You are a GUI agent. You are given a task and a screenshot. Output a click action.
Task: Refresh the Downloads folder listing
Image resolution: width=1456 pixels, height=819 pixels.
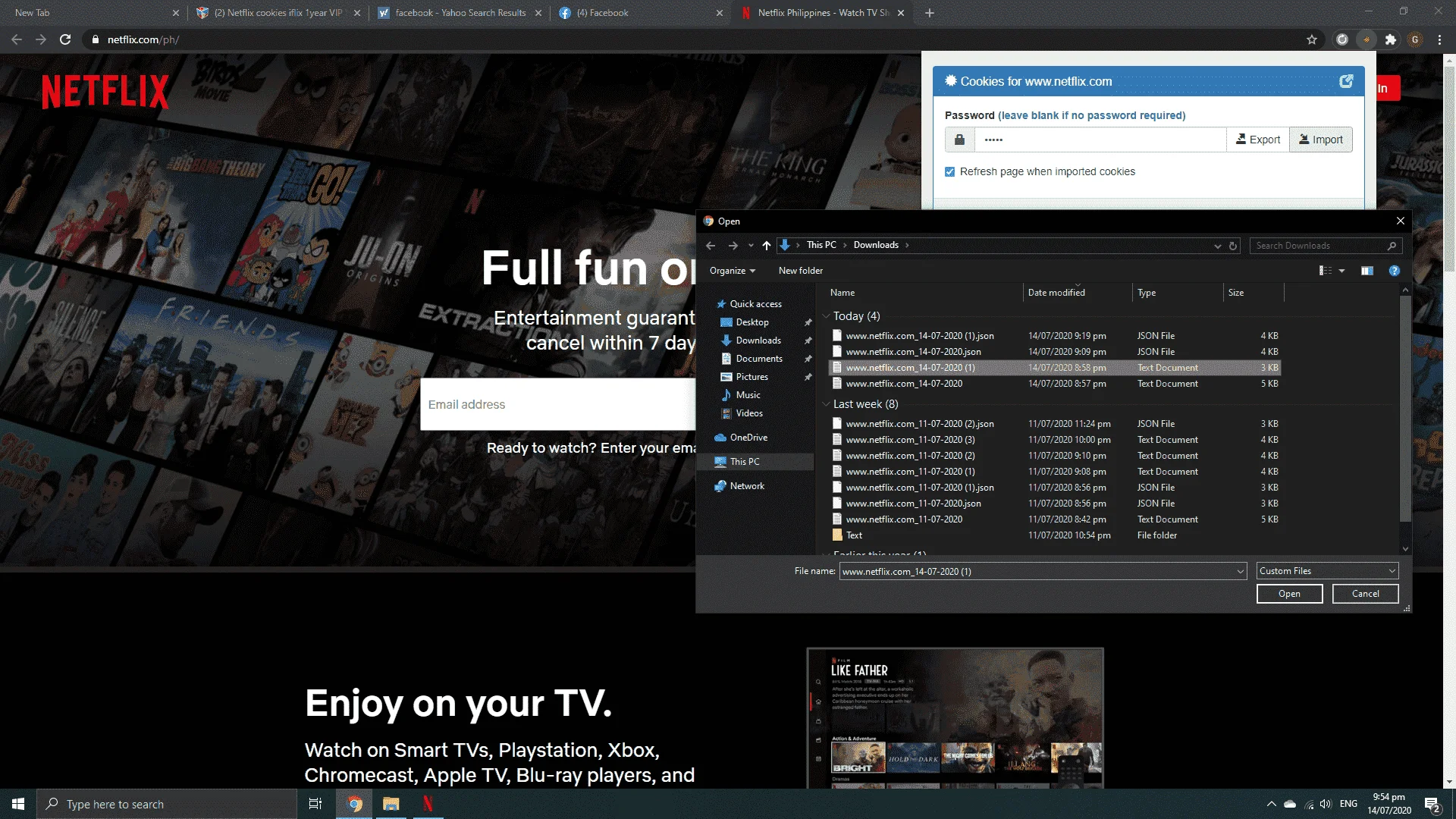click(1233, 246)
